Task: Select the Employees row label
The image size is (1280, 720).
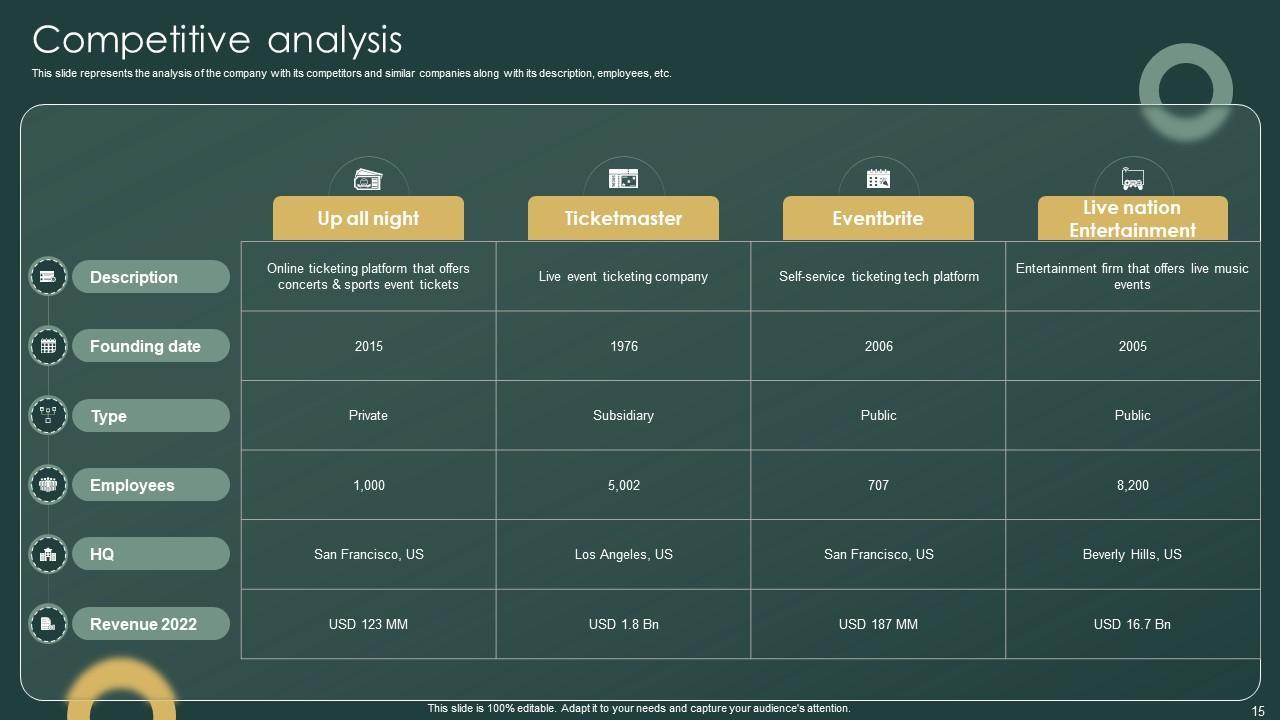Action: [151, 485]
